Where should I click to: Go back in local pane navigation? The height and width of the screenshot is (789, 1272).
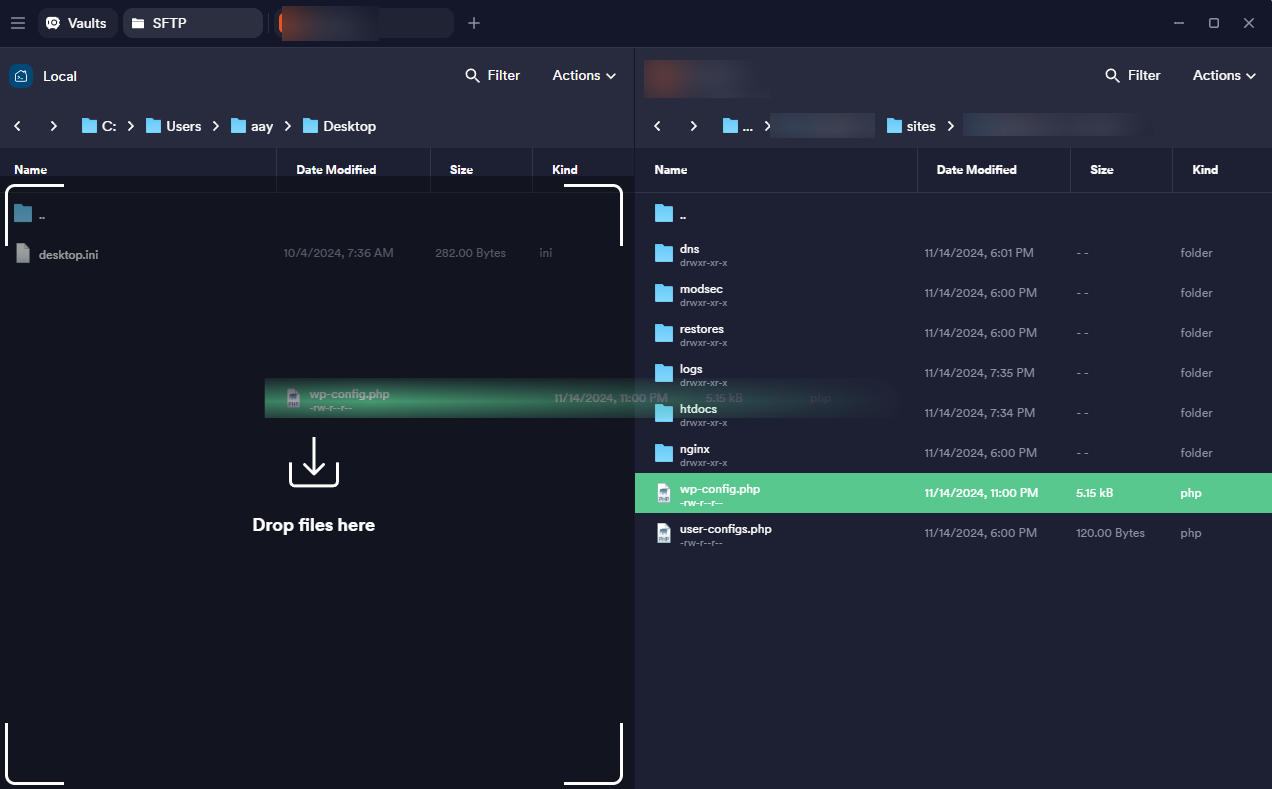click(18, 126)
